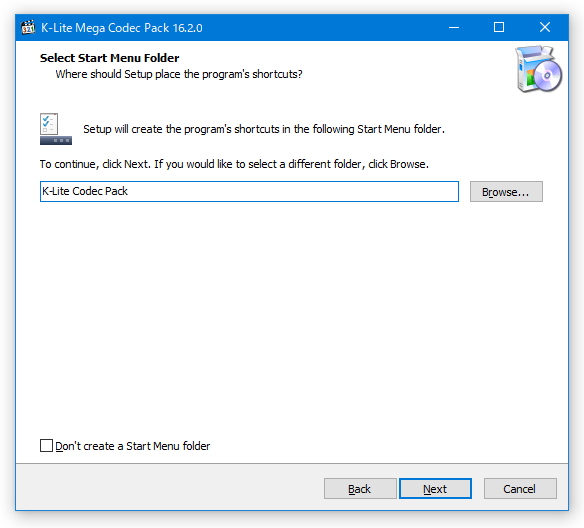Click the Select Start Menu Folder heading
Viewport: 584px width, 528px height.
(x=110, y=58)
